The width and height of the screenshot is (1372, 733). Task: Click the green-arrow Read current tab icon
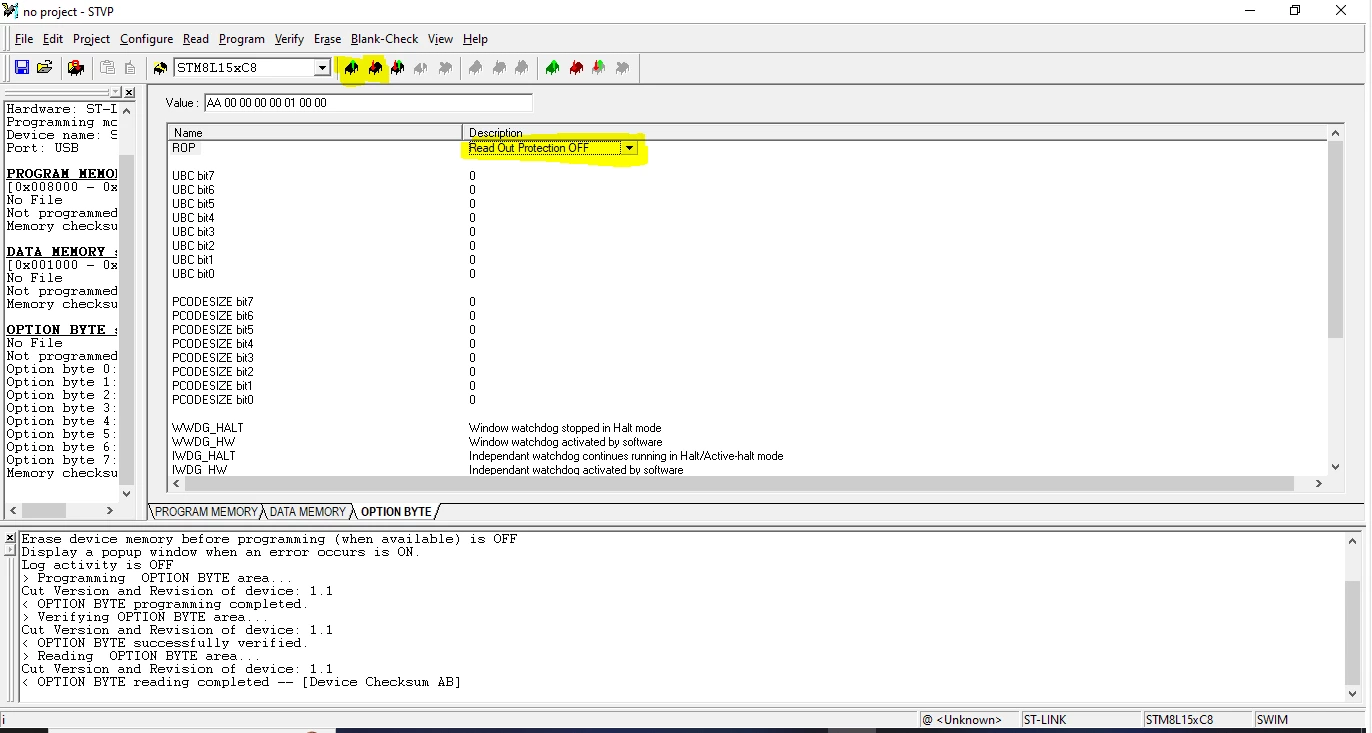tap(351, 68)
